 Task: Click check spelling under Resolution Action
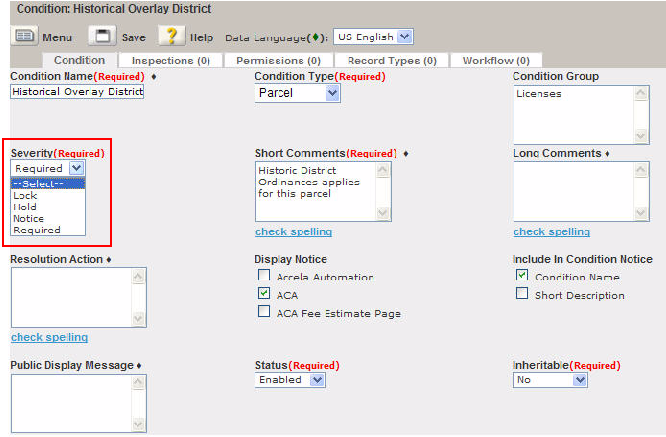click(x=49, y=337)
